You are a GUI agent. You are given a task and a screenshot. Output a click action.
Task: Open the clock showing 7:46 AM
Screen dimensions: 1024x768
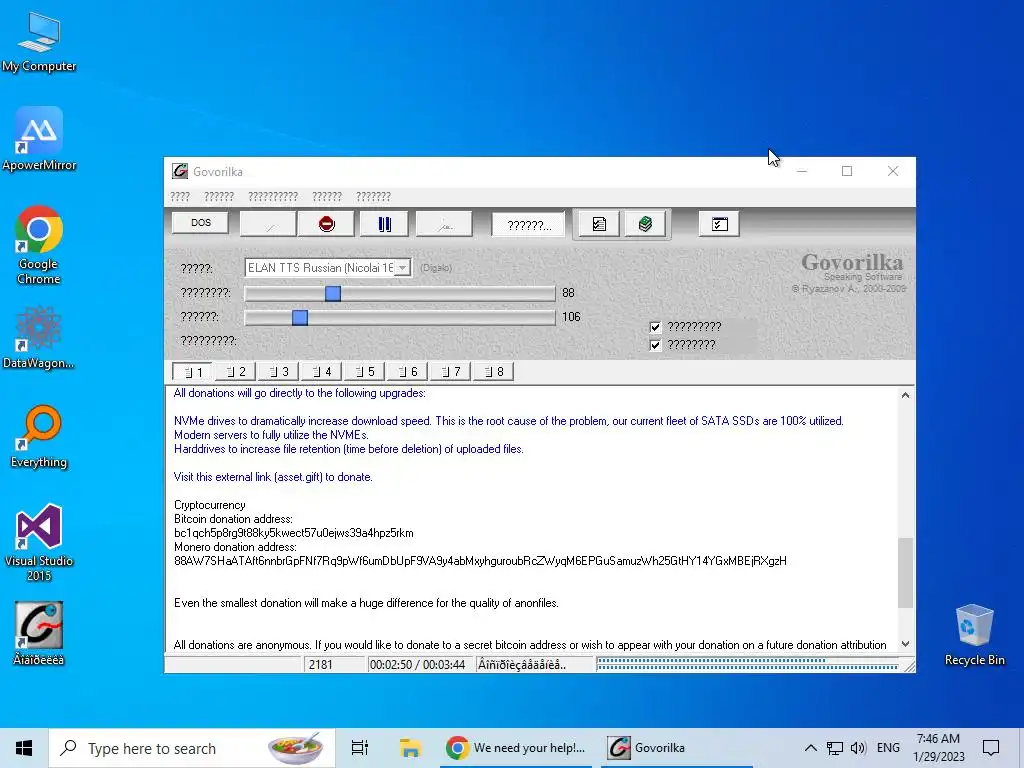coord(938,748)
